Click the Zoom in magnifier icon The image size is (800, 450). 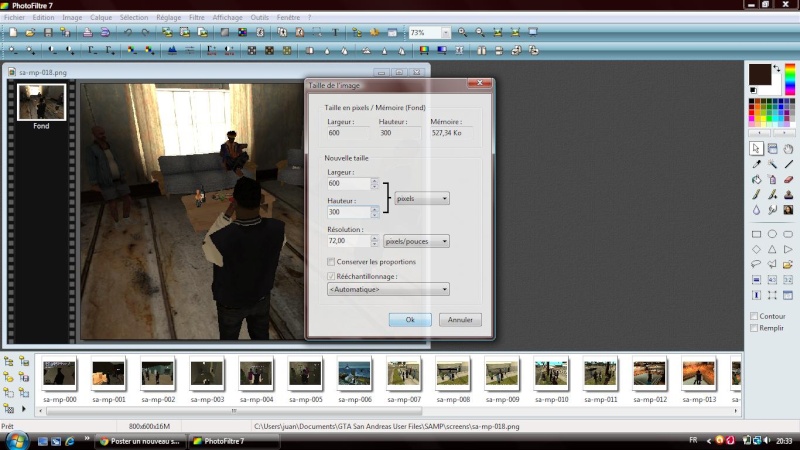[462, 32]
